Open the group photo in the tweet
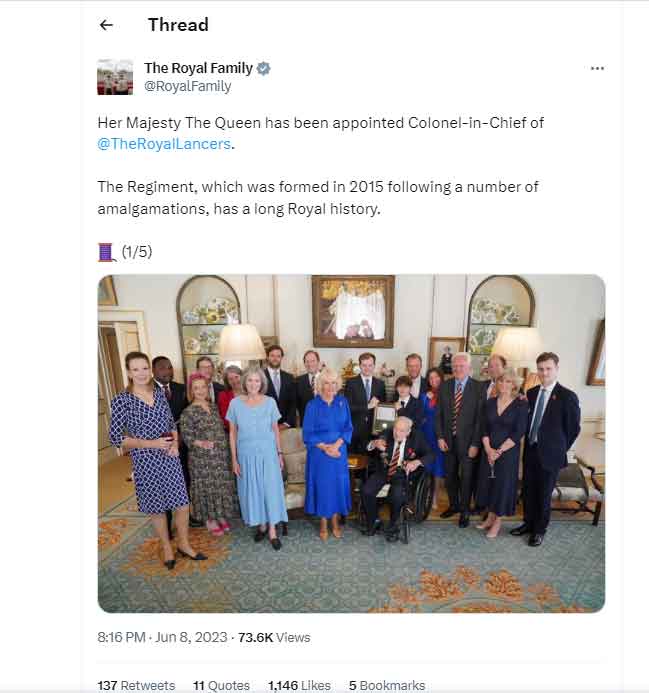Screen dimensions: 649x693 pyautogui.click(x=351, y=443)
